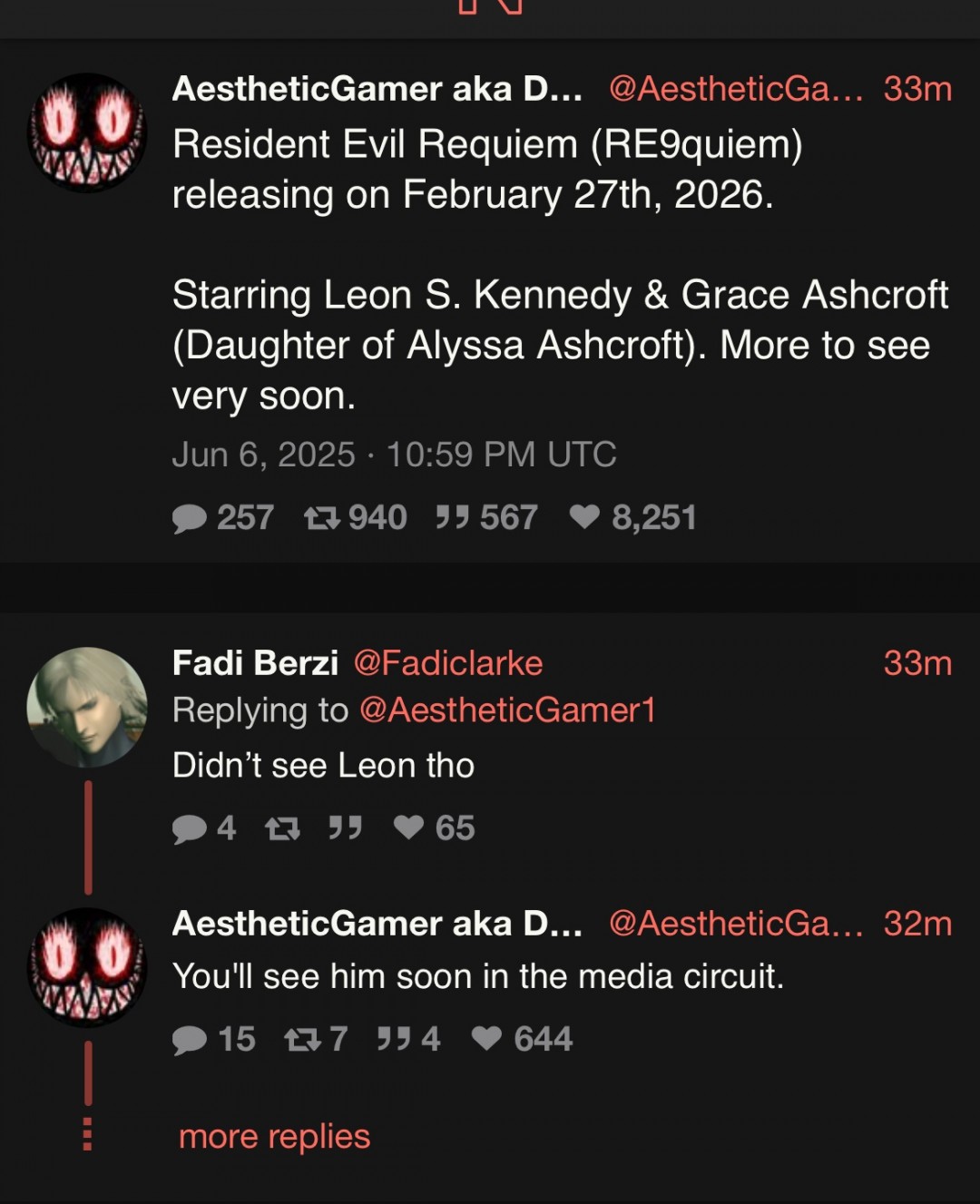Click the retweet icon with 940 count
Image resolution: width=980 pixels, height=1204 pixels.
[x=321, y=518]
